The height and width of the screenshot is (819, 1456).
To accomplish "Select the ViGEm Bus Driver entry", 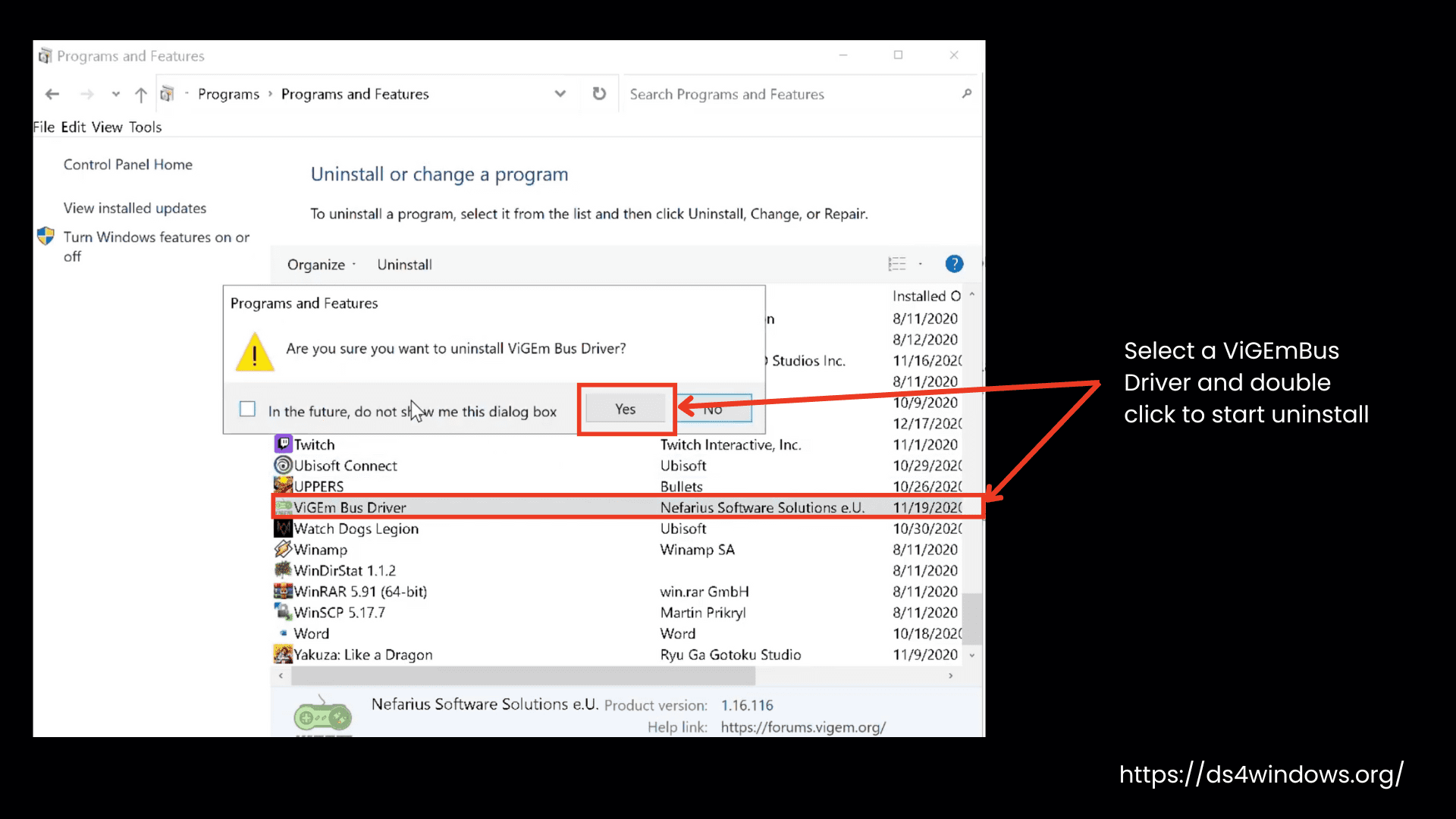I will click(350, 507).
